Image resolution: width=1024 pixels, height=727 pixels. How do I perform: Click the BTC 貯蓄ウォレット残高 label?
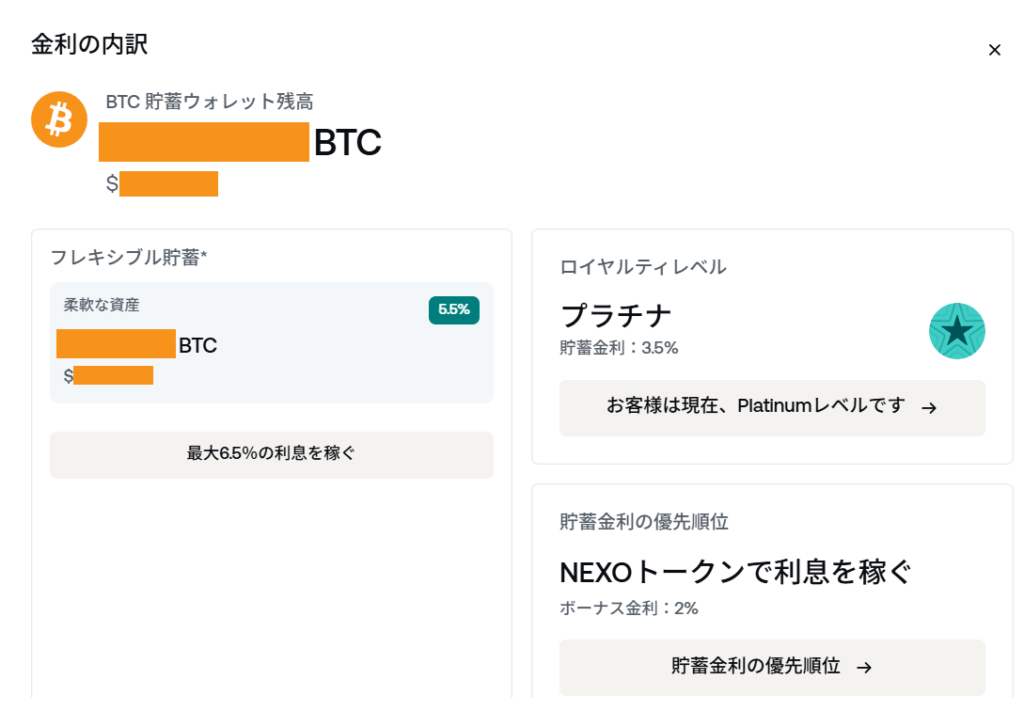pos(209,102)
